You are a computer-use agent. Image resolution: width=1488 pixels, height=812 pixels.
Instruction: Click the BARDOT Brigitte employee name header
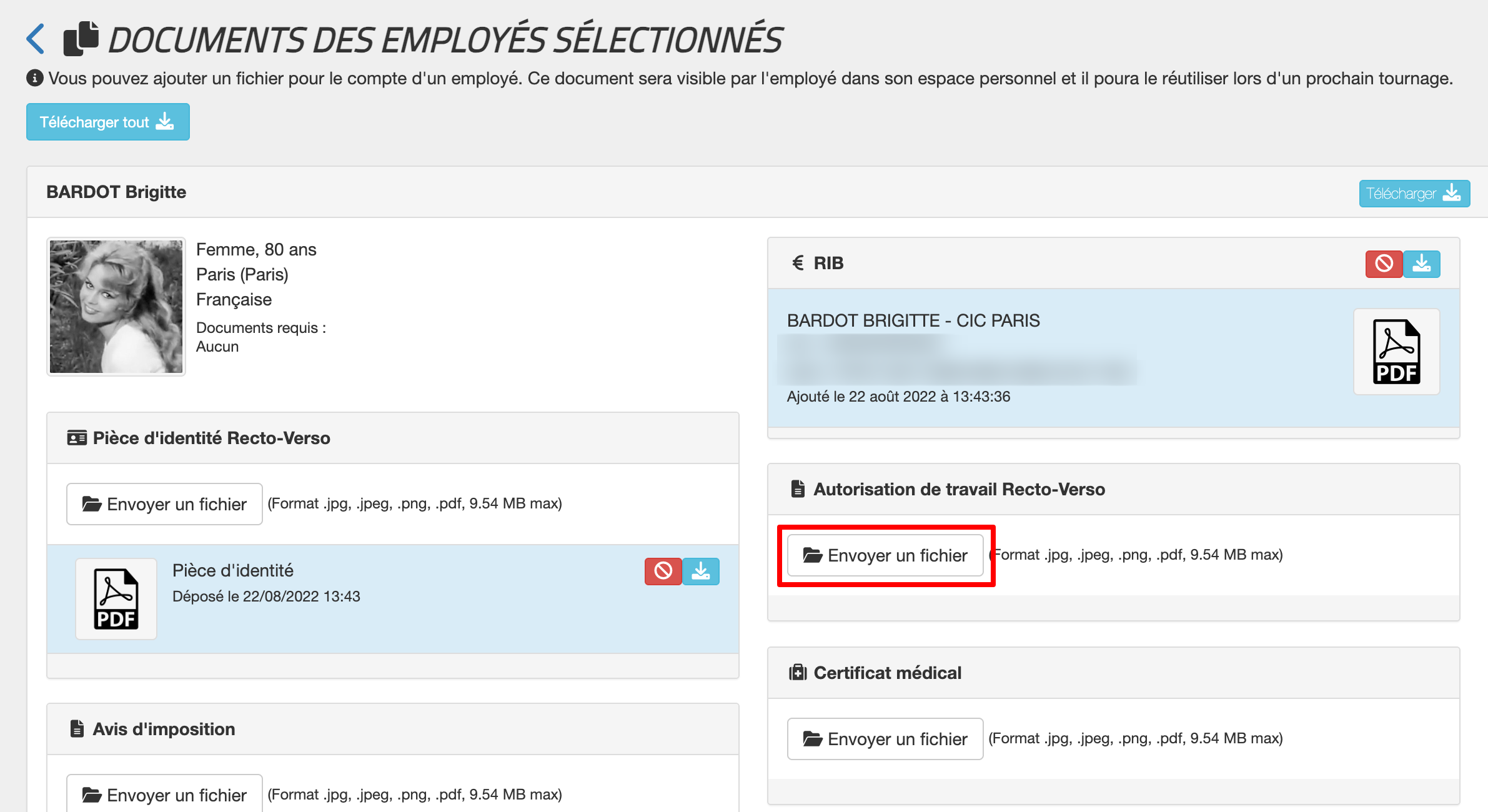pyautogui.click(x=116, y=192)
